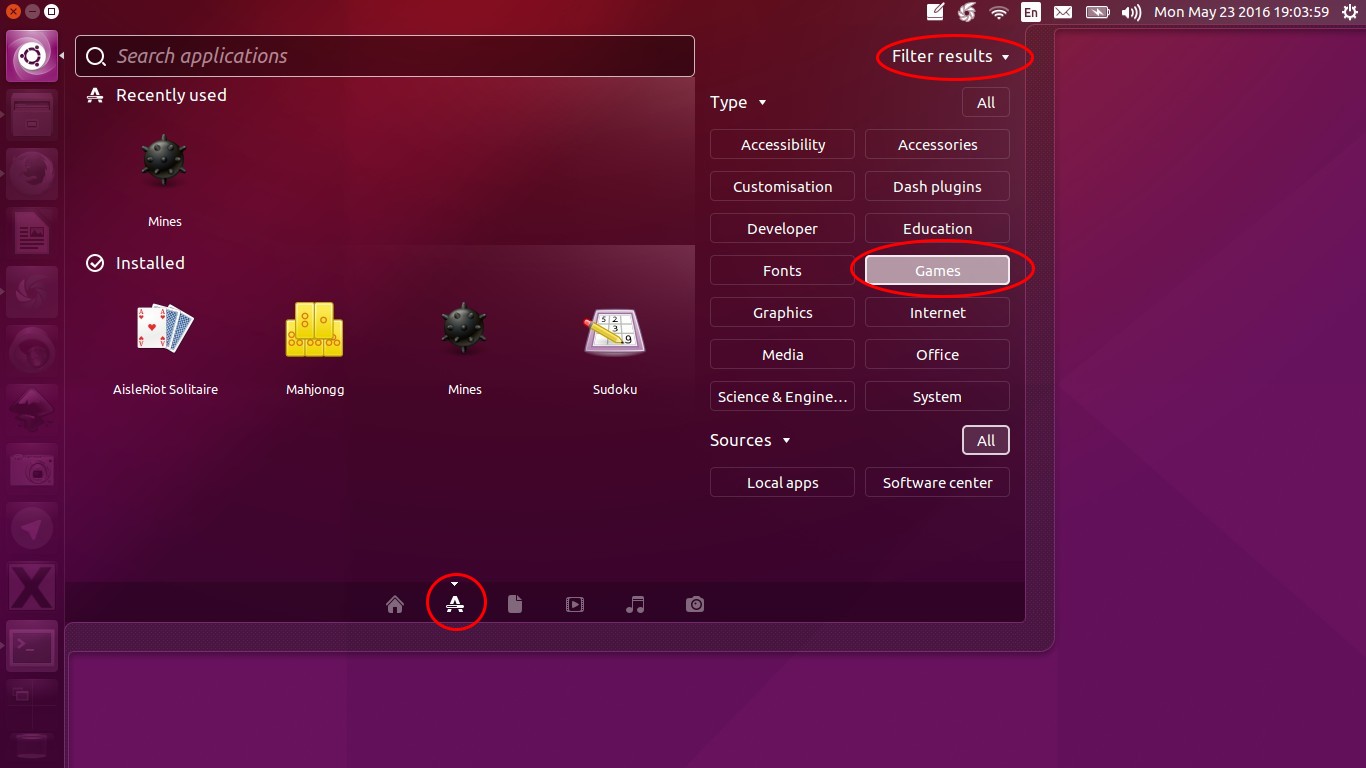Toggle the Graphics filter
Image resolution: width=1366 pixels, height=768 pixels.
782,312
